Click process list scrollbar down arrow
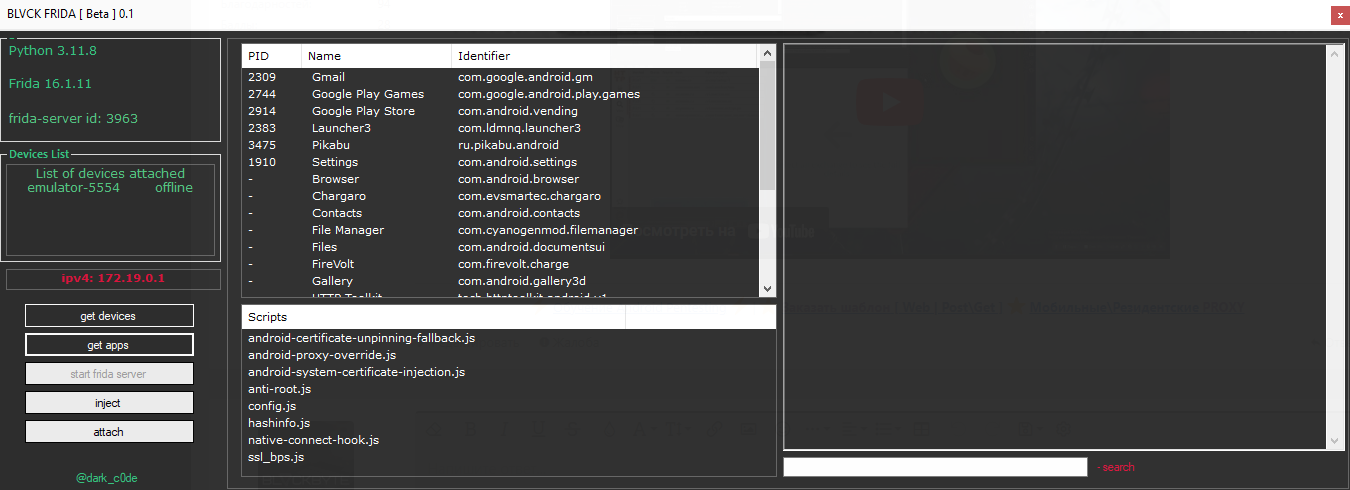This screenshot has height=490, width=1350. [767, 288]
